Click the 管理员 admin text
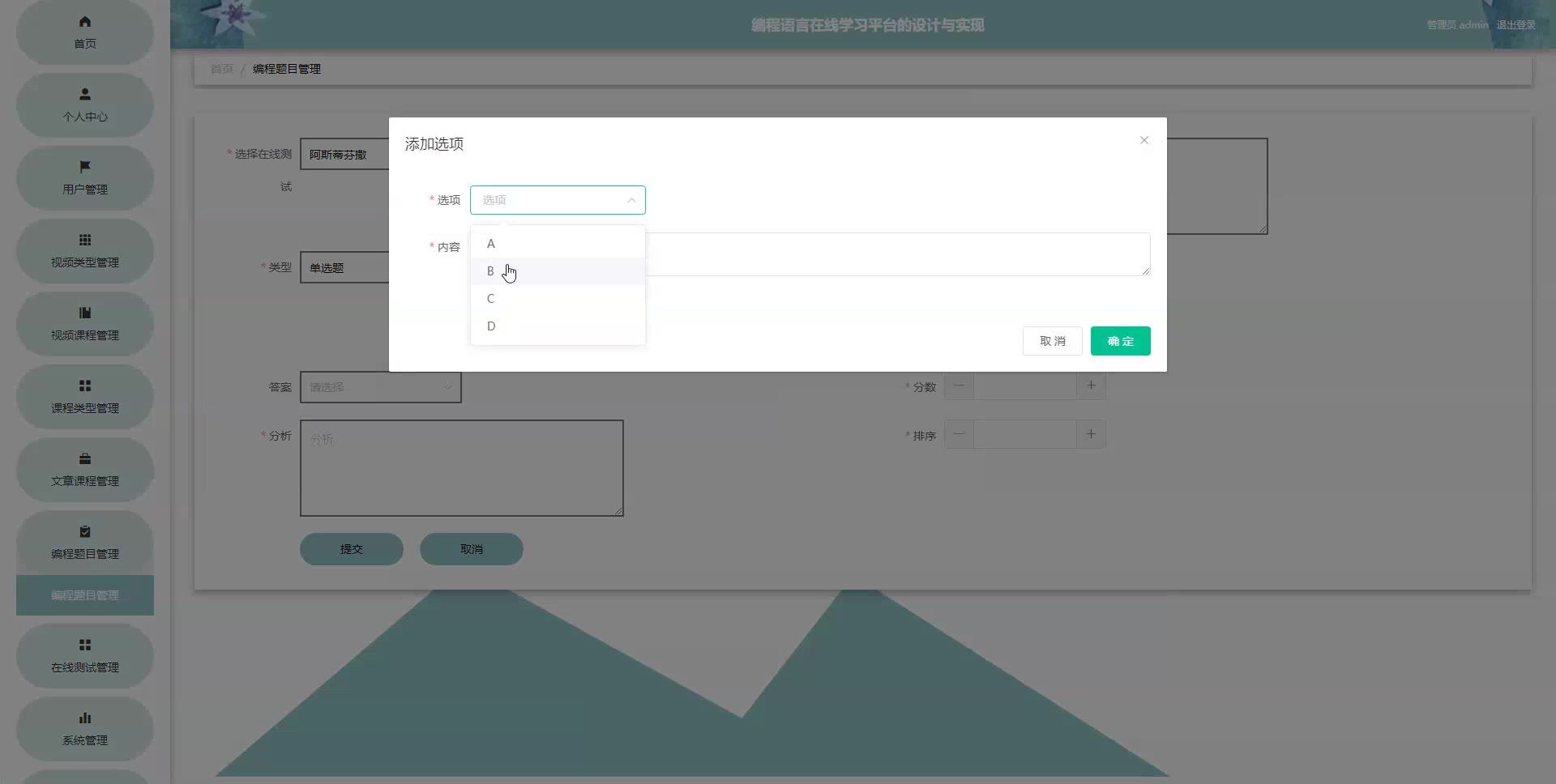Image resolution: width=1556 pixels, height=784 pixels. tap(1458, 25)
